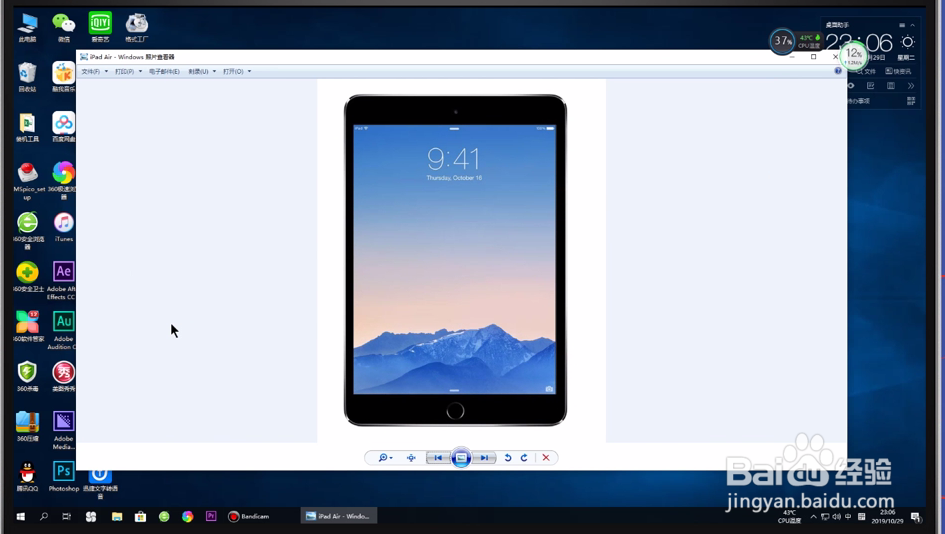The image size is (945, 534).
Task: Click the blue help question mark icon
Action: (x=838, y=71)
